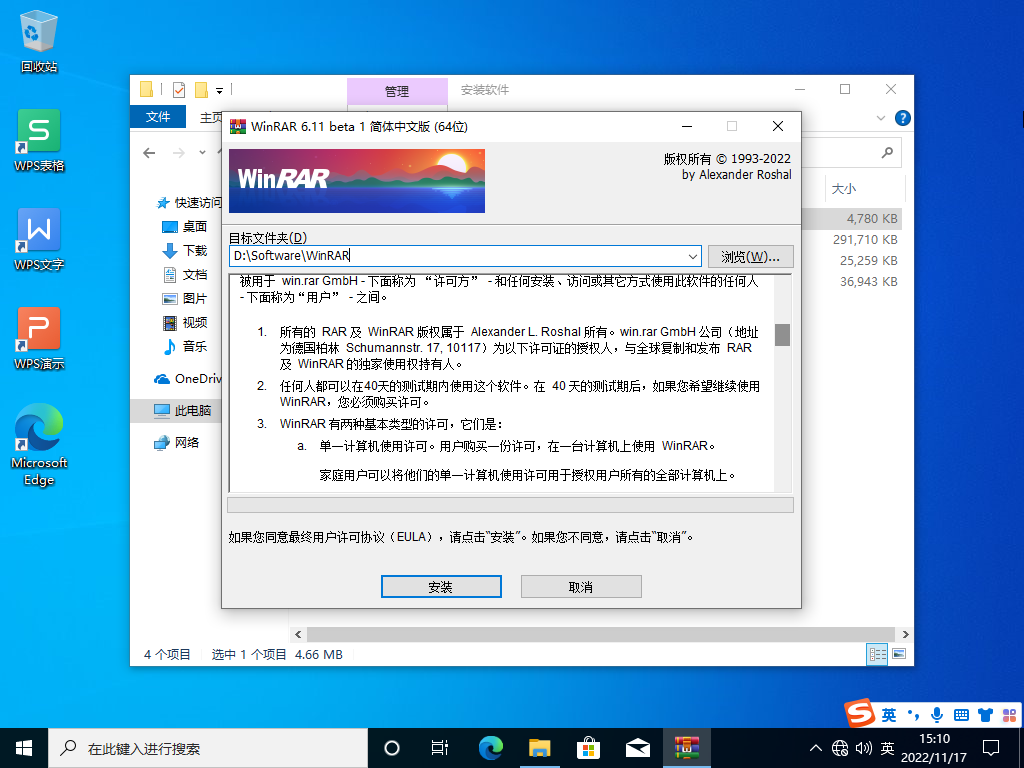Screen dimensions: 1024x768
Task: Click Explorer help question mark icon
Action: coord(902,118)
